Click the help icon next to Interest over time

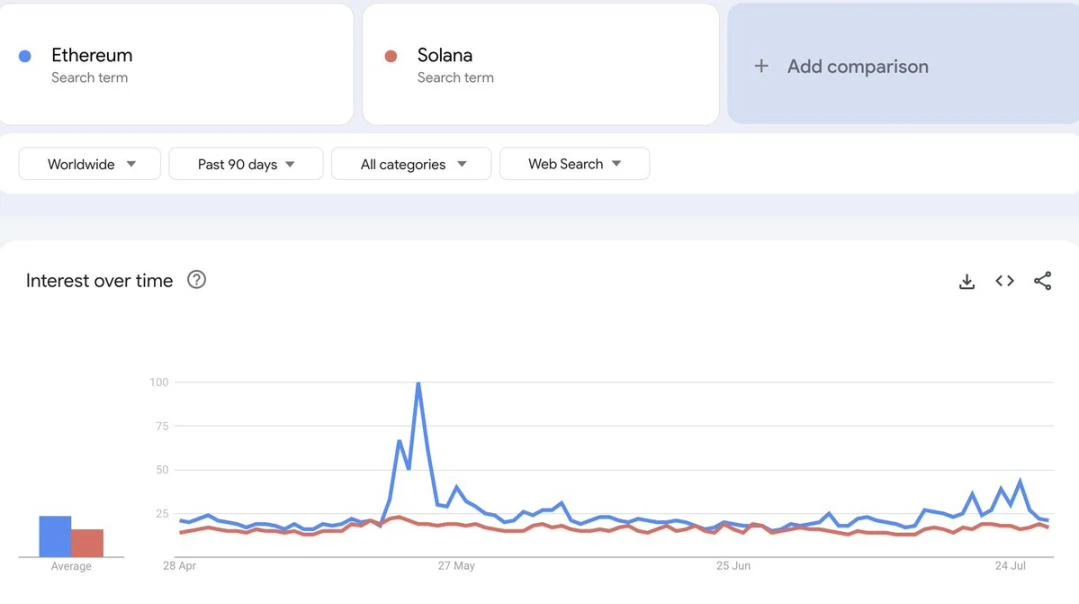pyautogui.click(x=196, y=280)
